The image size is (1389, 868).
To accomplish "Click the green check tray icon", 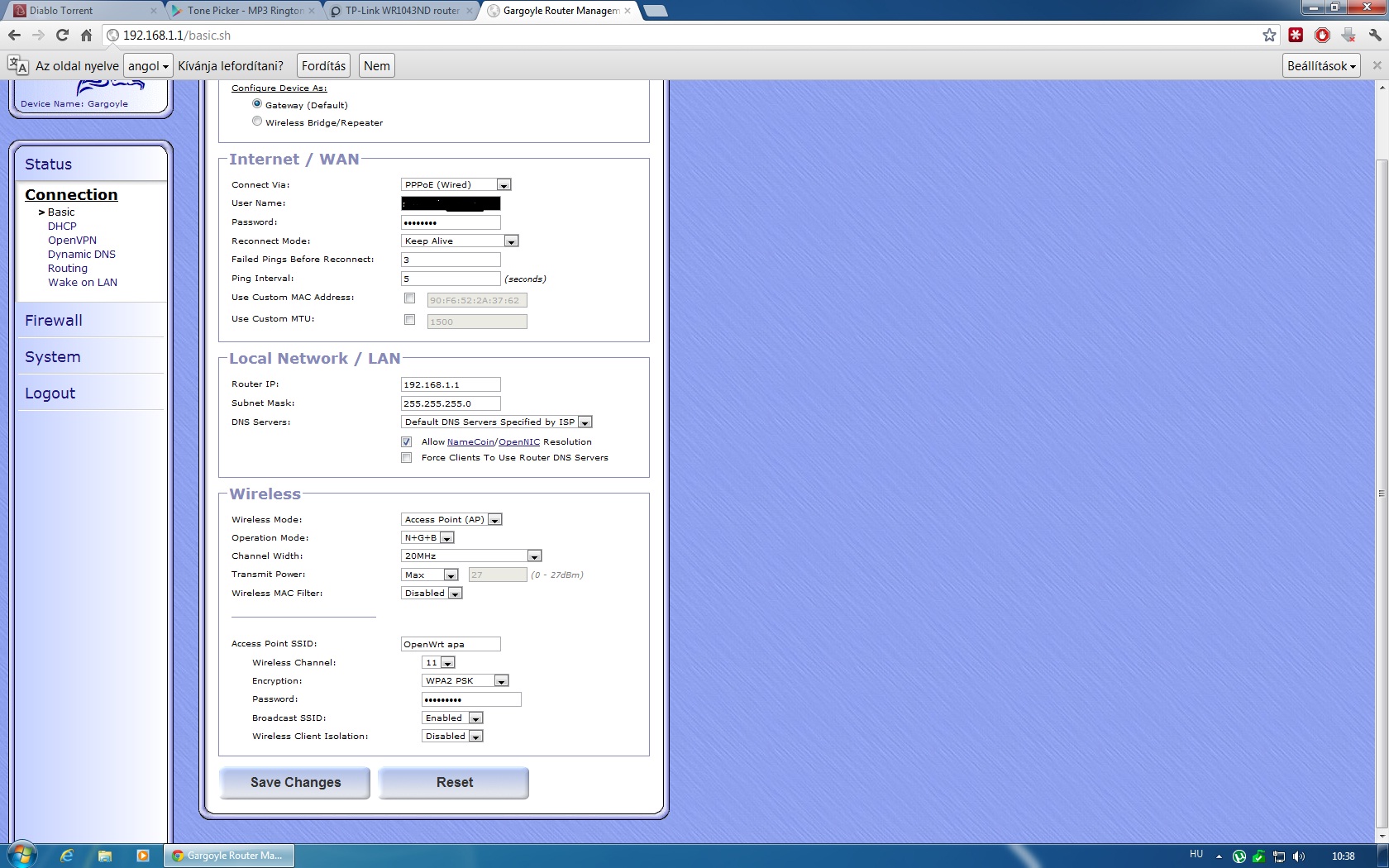I will coord(1258,856).
